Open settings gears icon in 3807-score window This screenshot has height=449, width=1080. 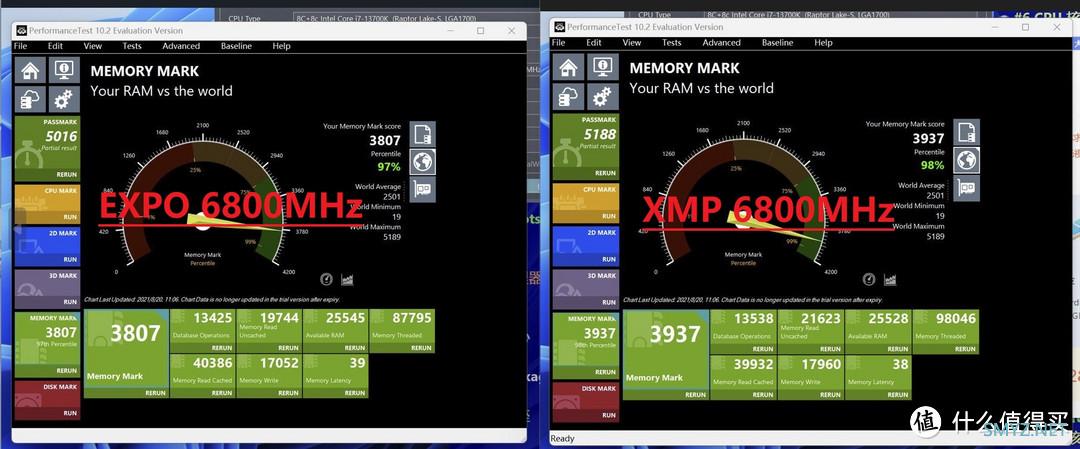[64, 100]
